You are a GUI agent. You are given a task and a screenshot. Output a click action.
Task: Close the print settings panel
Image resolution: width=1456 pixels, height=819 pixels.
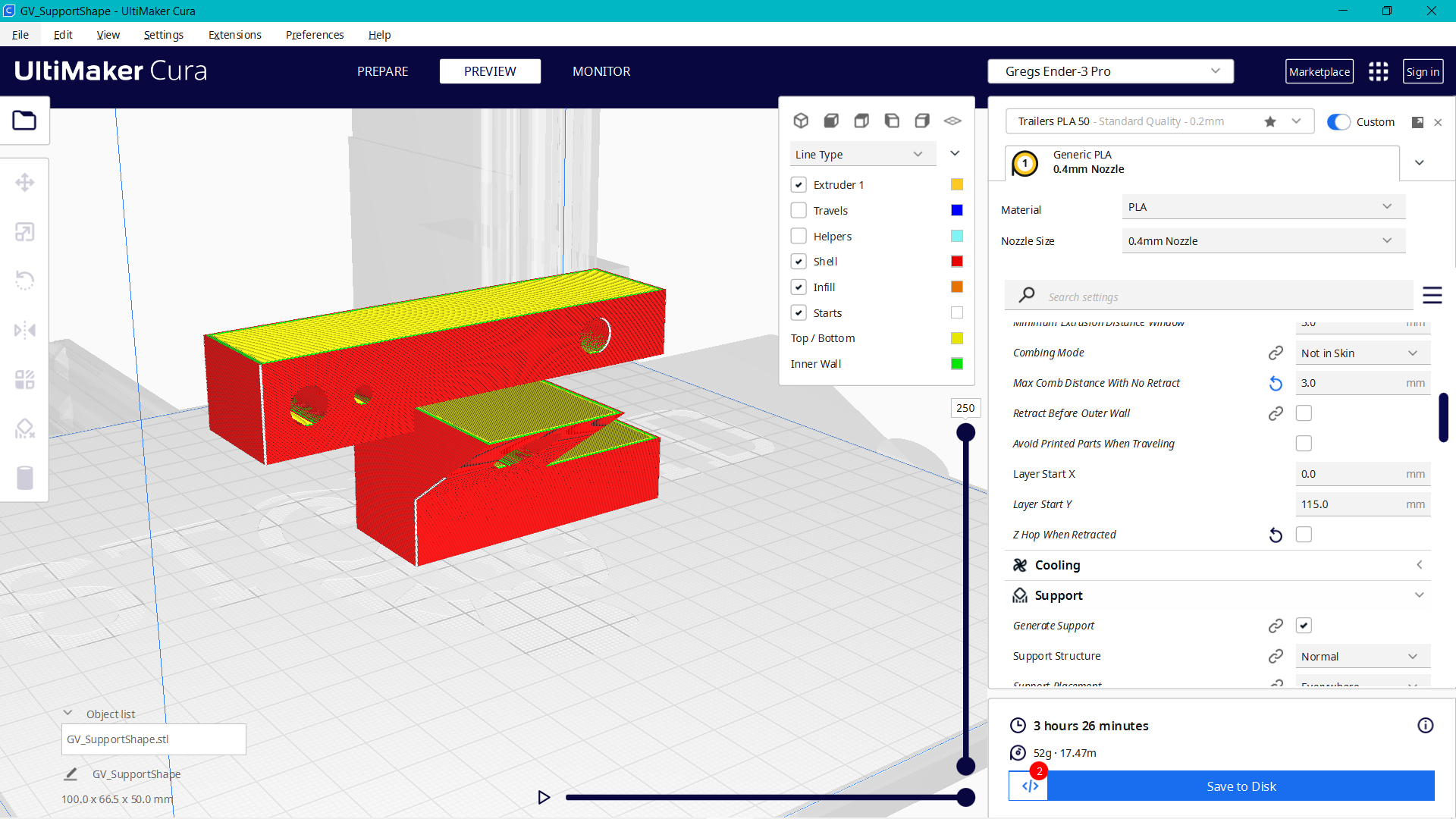[x=1438, y=122]
